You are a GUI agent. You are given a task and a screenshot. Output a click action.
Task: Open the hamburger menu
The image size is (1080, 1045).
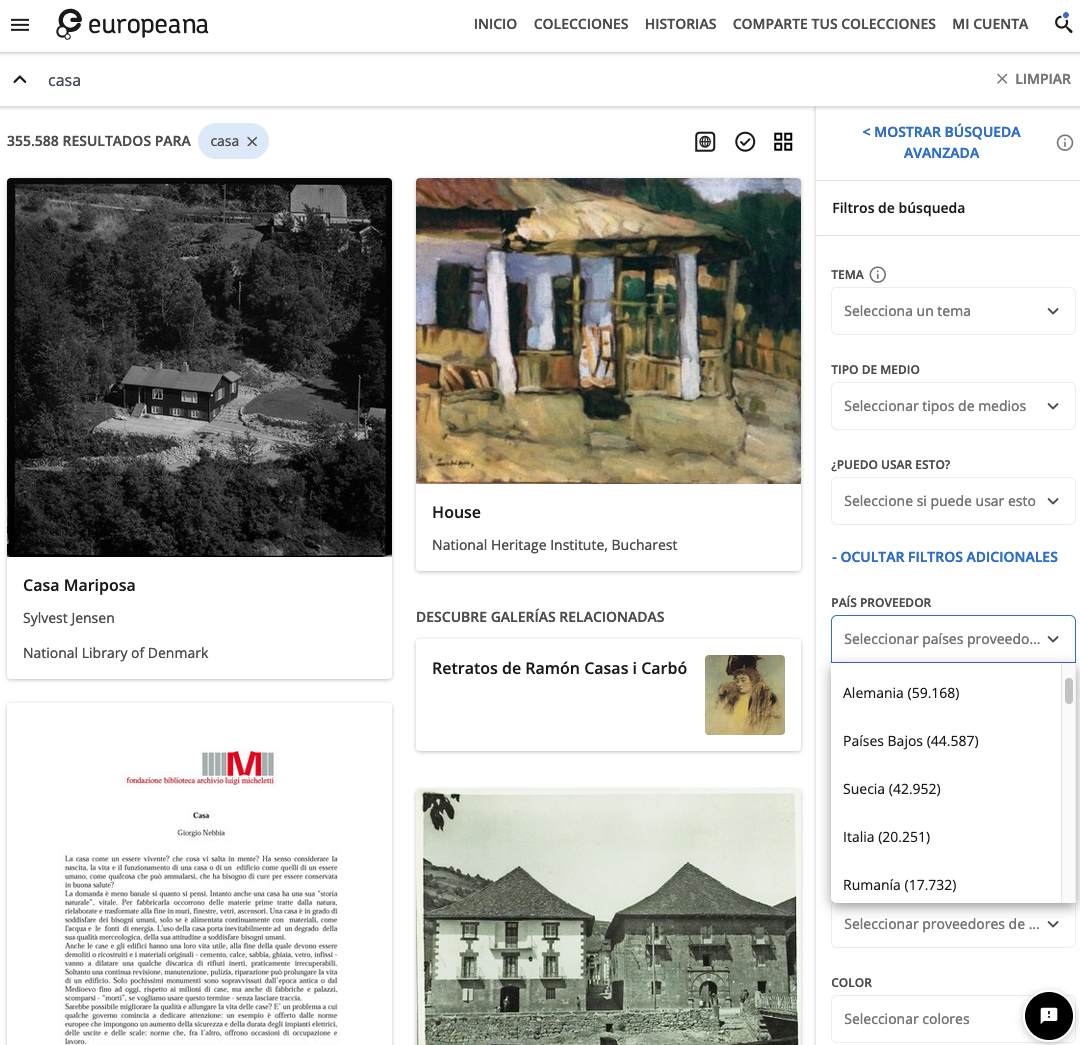20,25
